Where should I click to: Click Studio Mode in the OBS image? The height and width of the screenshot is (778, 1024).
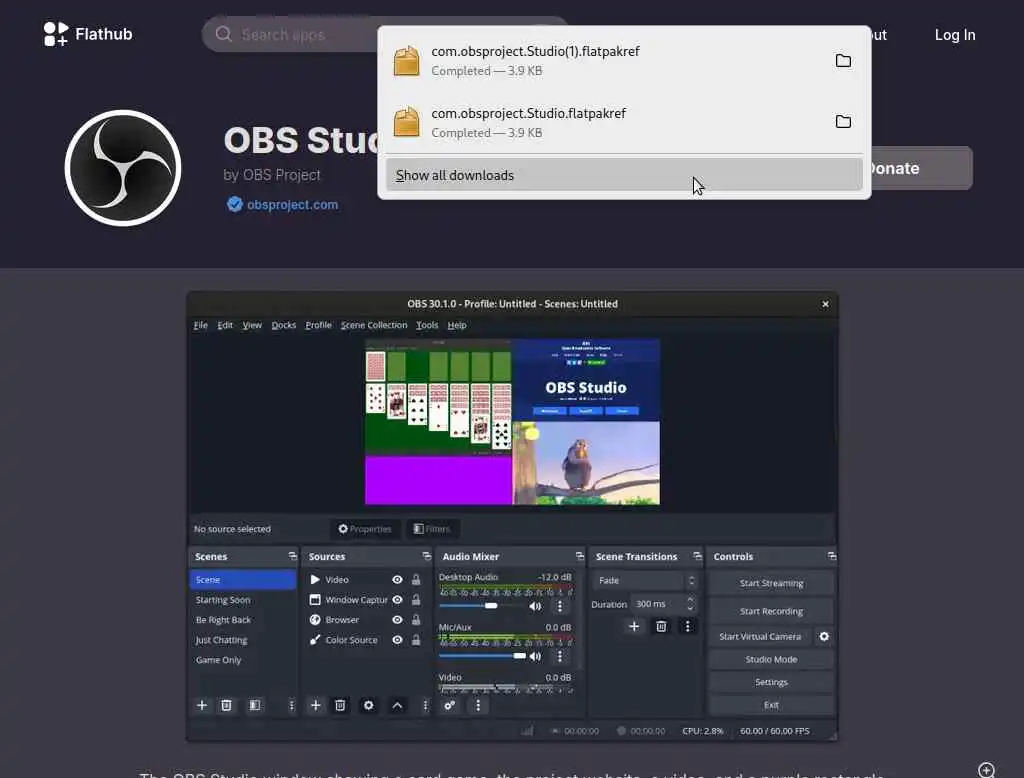pos(771,659)
